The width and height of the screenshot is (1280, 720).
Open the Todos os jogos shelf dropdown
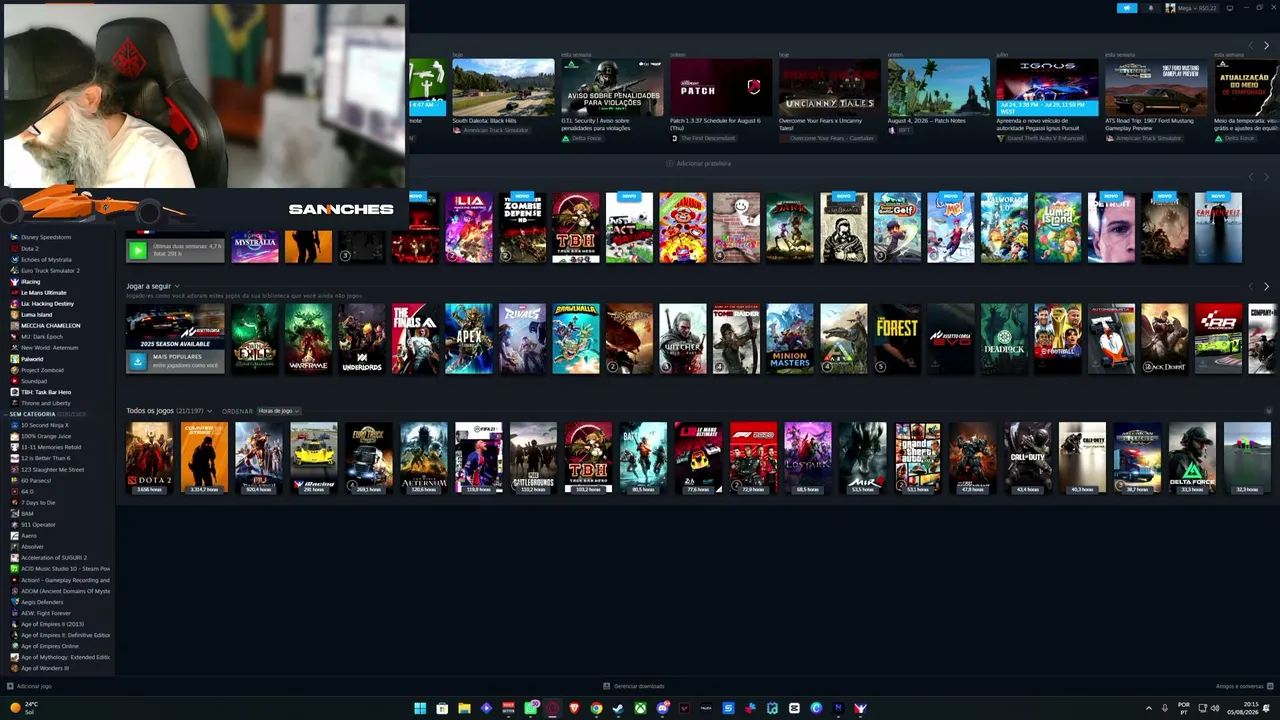pyautogui.click(x=209, y=411)
